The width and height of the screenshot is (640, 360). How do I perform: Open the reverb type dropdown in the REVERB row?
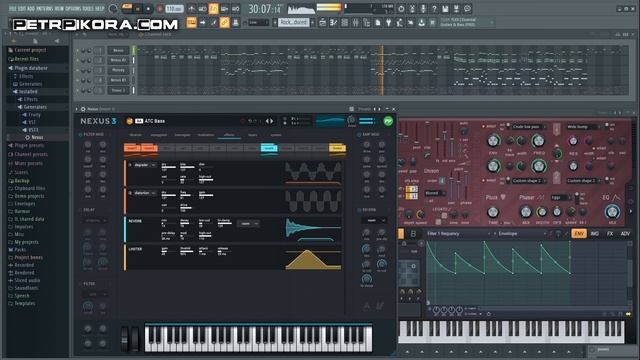[x=248, y=224]
